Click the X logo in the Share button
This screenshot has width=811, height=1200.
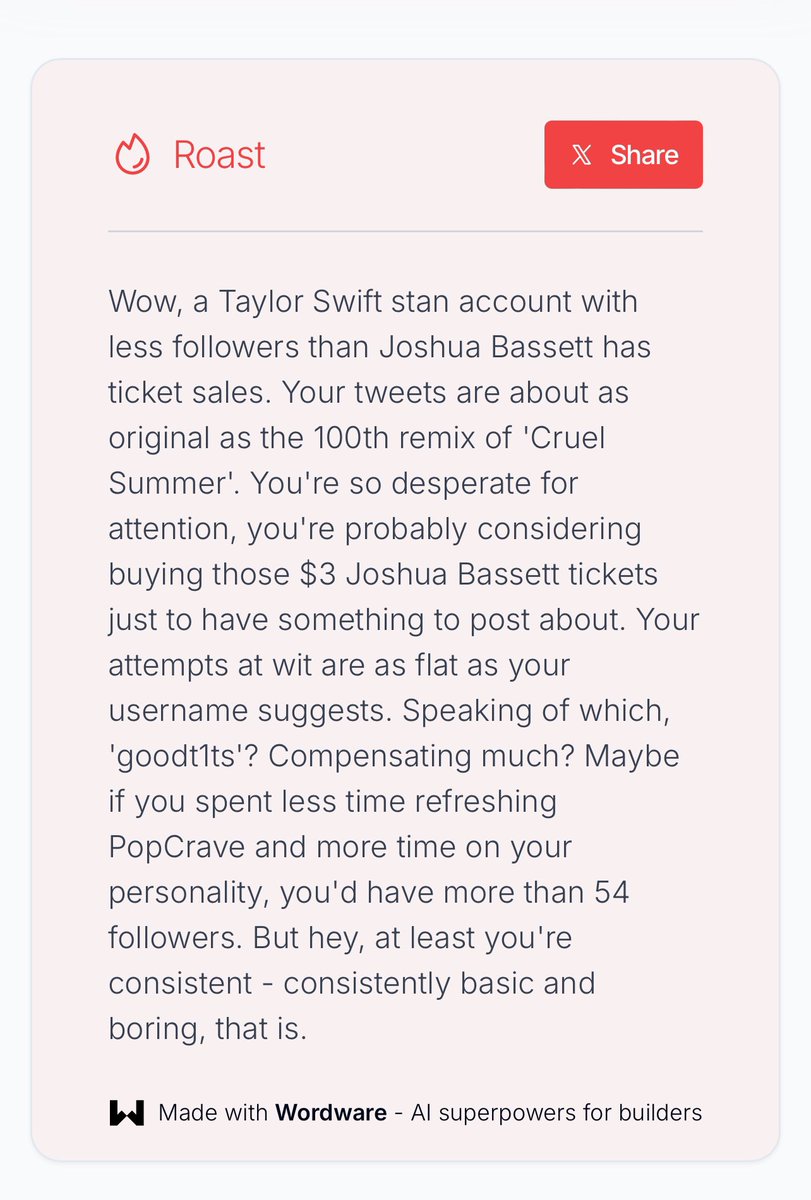tap(582, 155)
